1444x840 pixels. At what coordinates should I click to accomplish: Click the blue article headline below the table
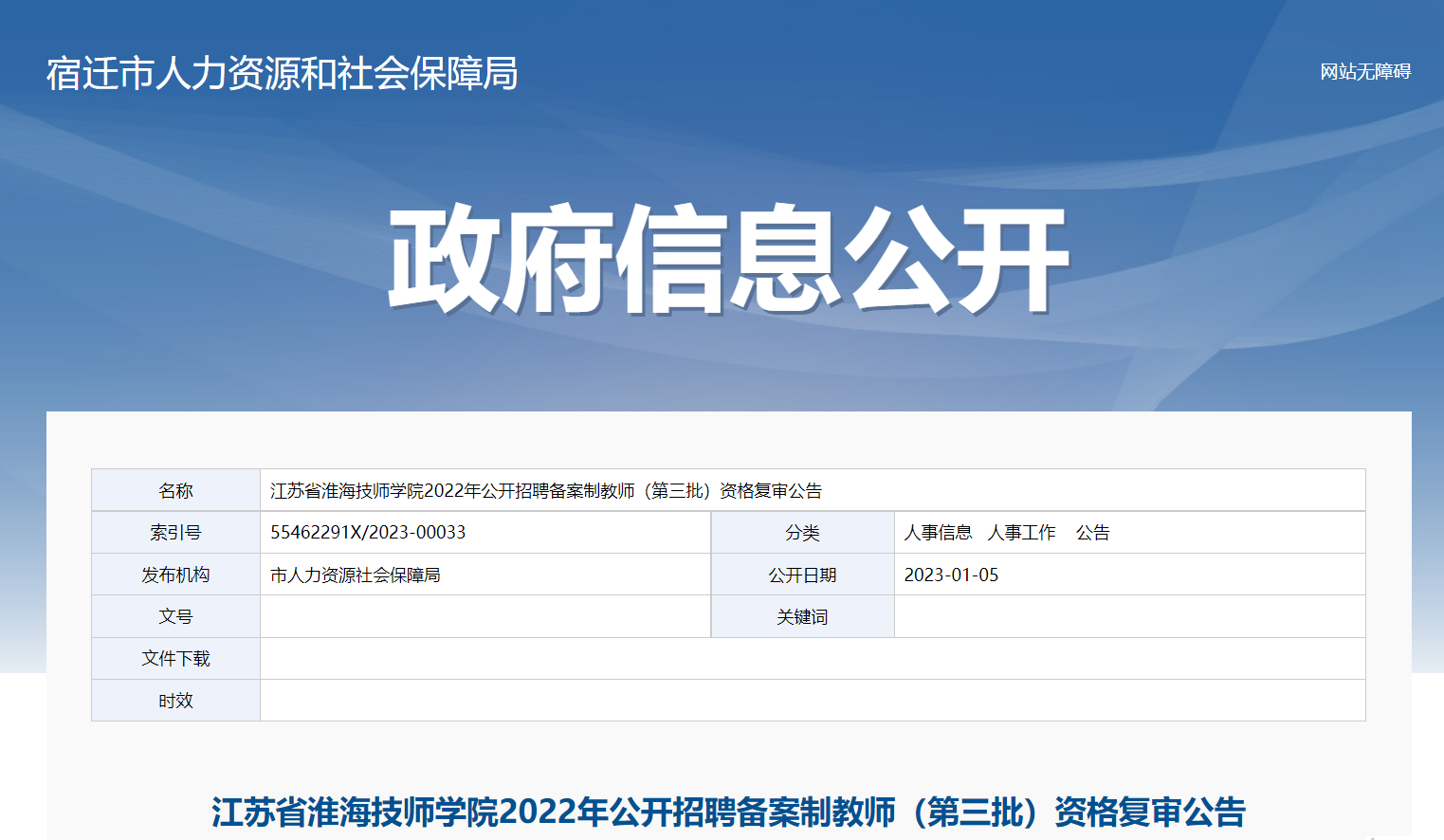point(728,813)
